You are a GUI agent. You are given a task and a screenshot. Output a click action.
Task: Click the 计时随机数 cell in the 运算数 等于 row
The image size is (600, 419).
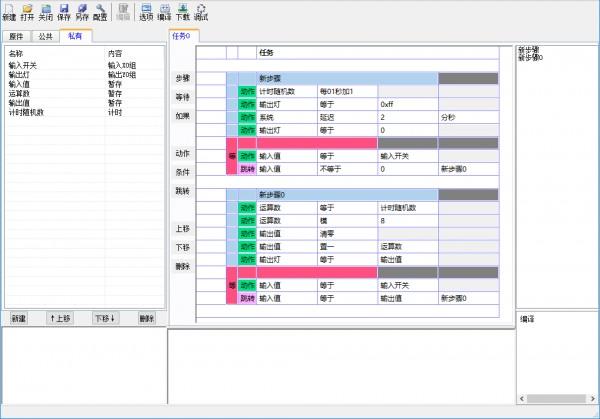pos(408,208)
